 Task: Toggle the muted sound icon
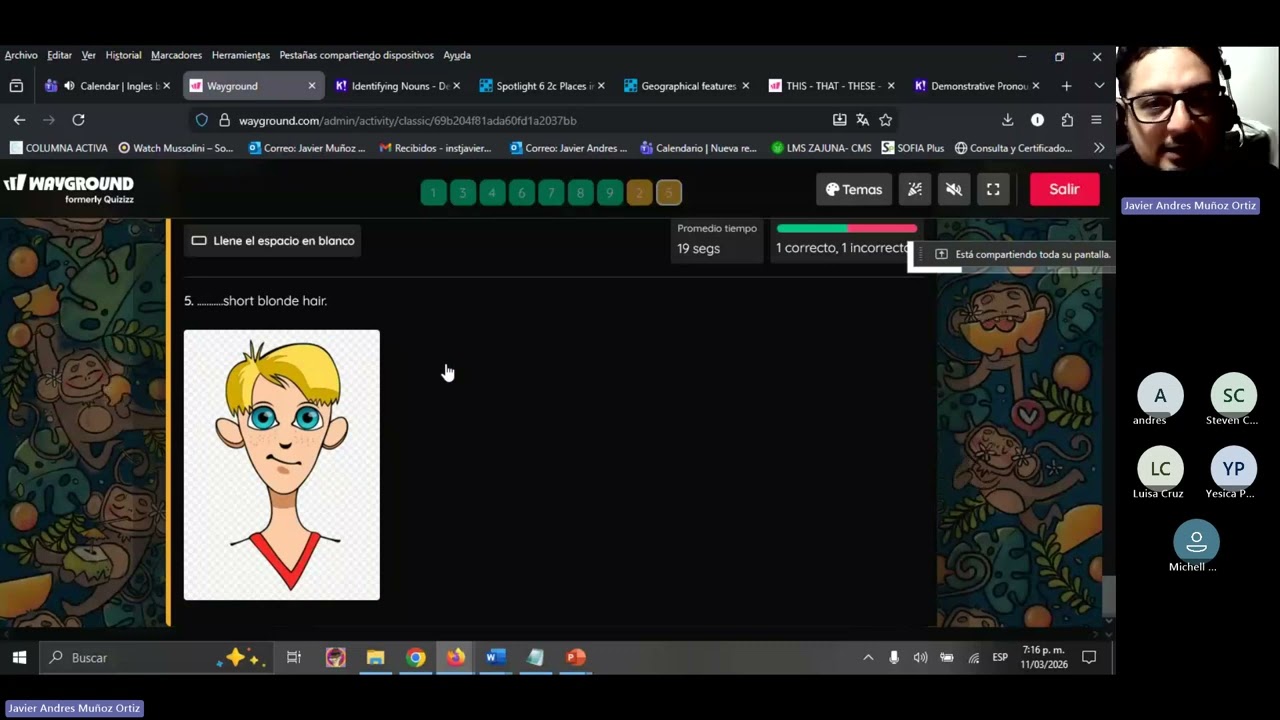tap(954, 189)
